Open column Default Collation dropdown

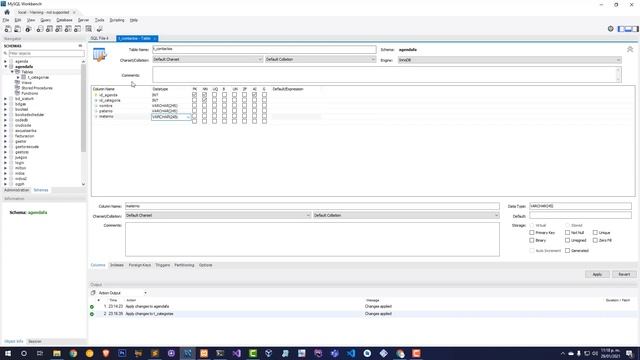pyautogui.click(x=406, y=216)
